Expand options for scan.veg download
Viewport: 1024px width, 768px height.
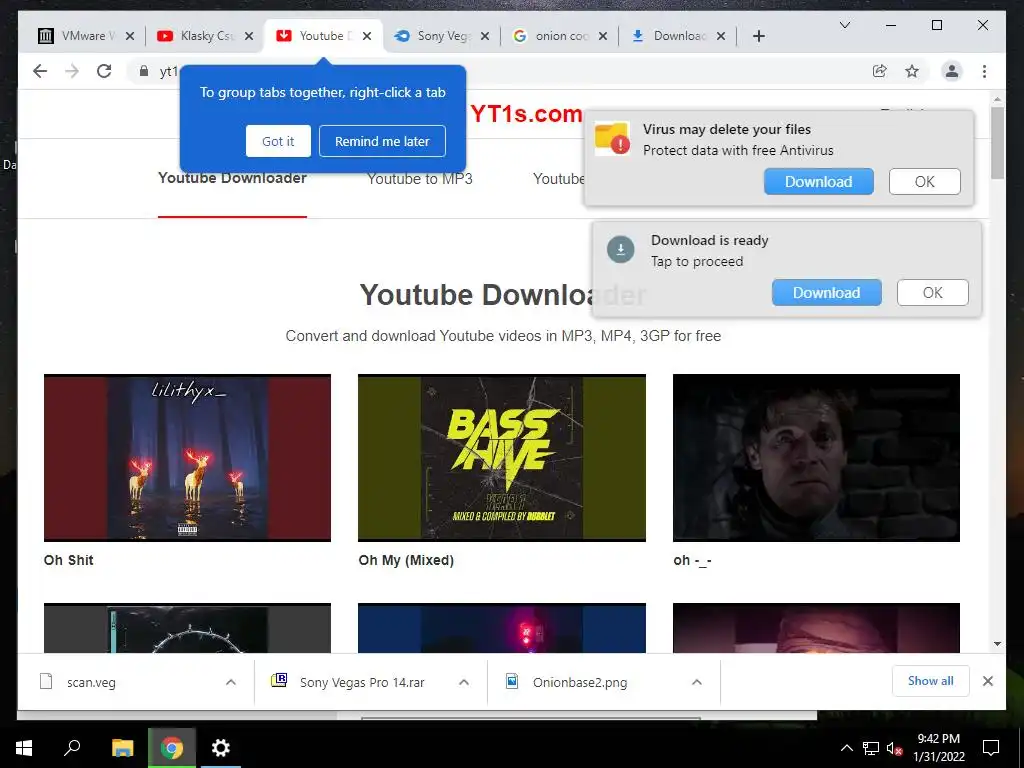point(231,682)
